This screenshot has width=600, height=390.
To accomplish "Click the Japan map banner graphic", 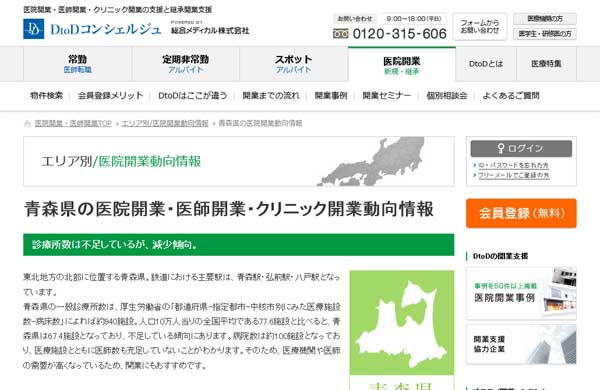I will pyautogui.click(x=370, y=162).
